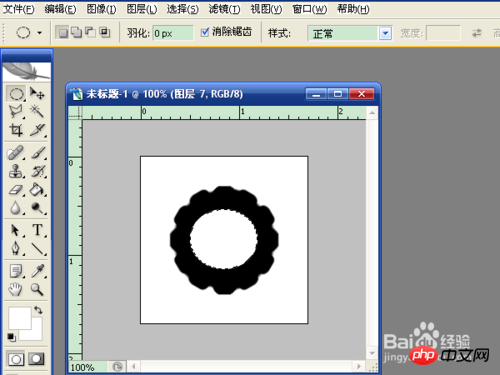The image size is (500, 375).
Task: Maximize the 未标题-1 document window
Action: [338, 94]
